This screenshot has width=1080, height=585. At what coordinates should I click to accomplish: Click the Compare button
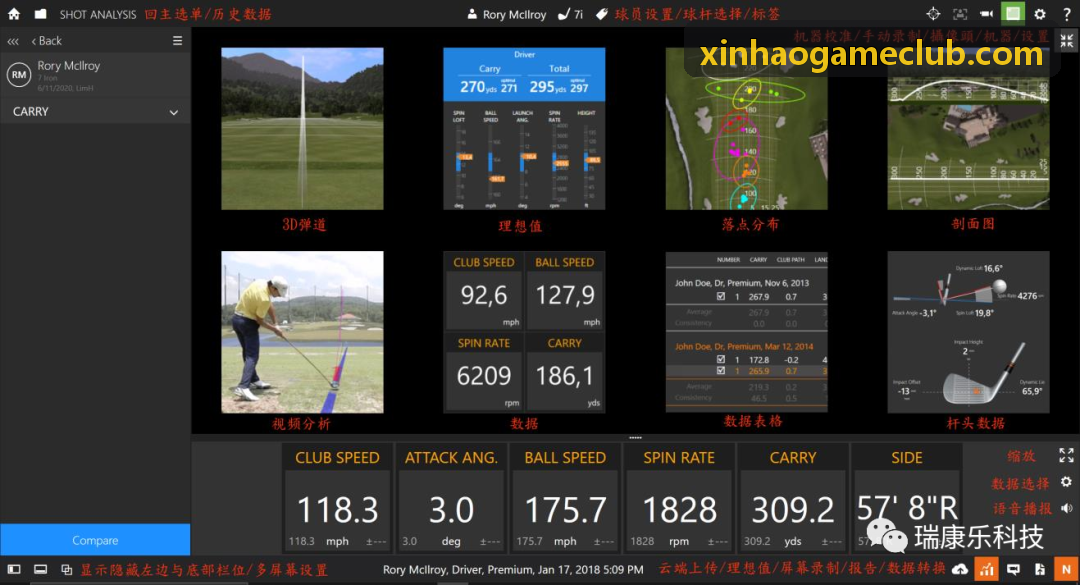(95, 540)
